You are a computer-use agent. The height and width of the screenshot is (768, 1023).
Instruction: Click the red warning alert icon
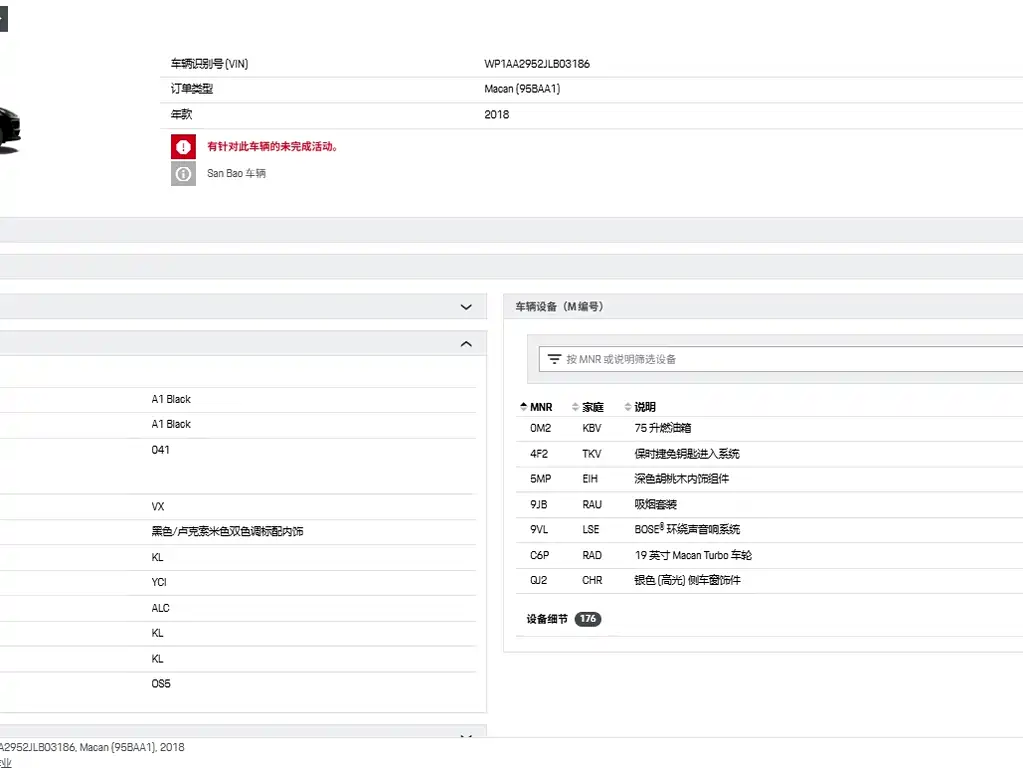pyautogui.click(x=183, y=147)
